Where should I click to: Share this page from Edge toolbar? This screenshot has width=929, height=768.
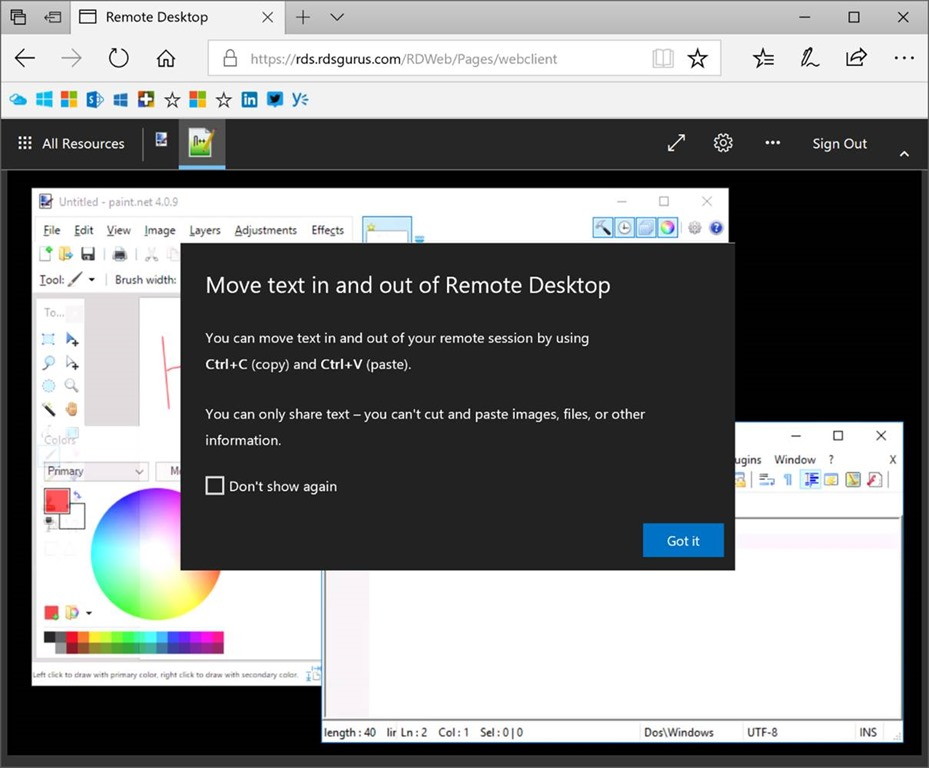856,58
